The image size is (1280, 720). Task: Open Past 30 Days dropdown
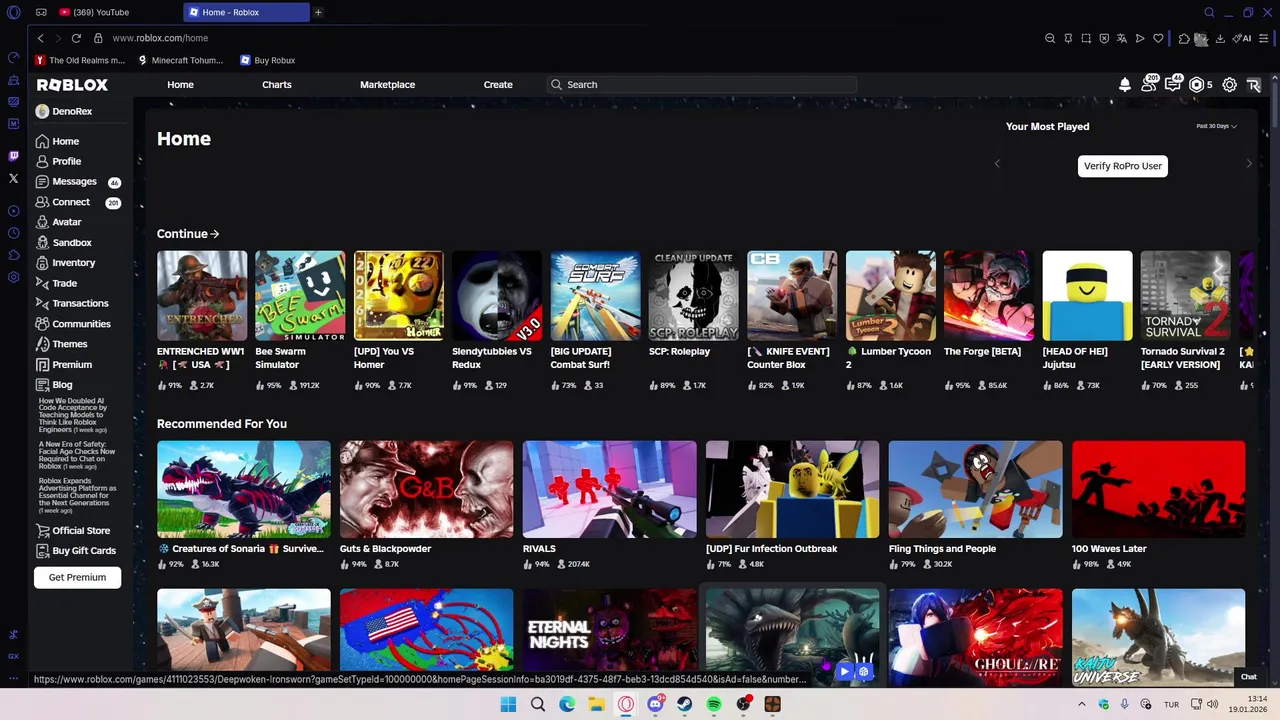coord(1216,126)
